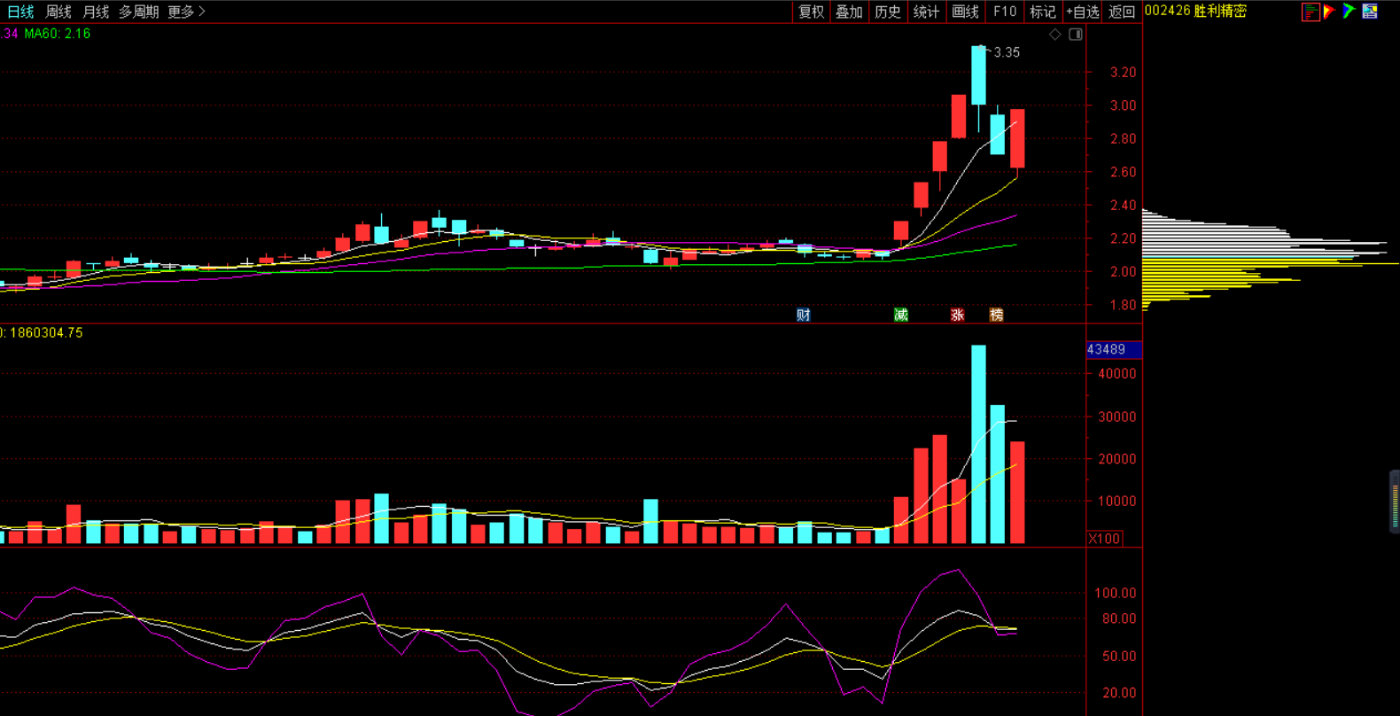
Task: Add stock via the +自选 button
Action: point(1083,12)
